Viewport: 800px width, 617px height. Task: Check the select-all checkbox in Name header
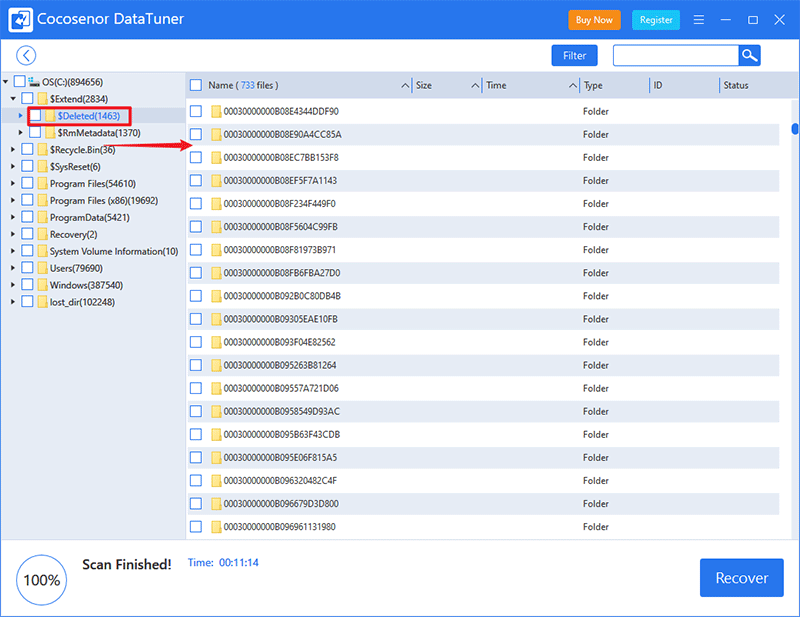pos(196,85)
